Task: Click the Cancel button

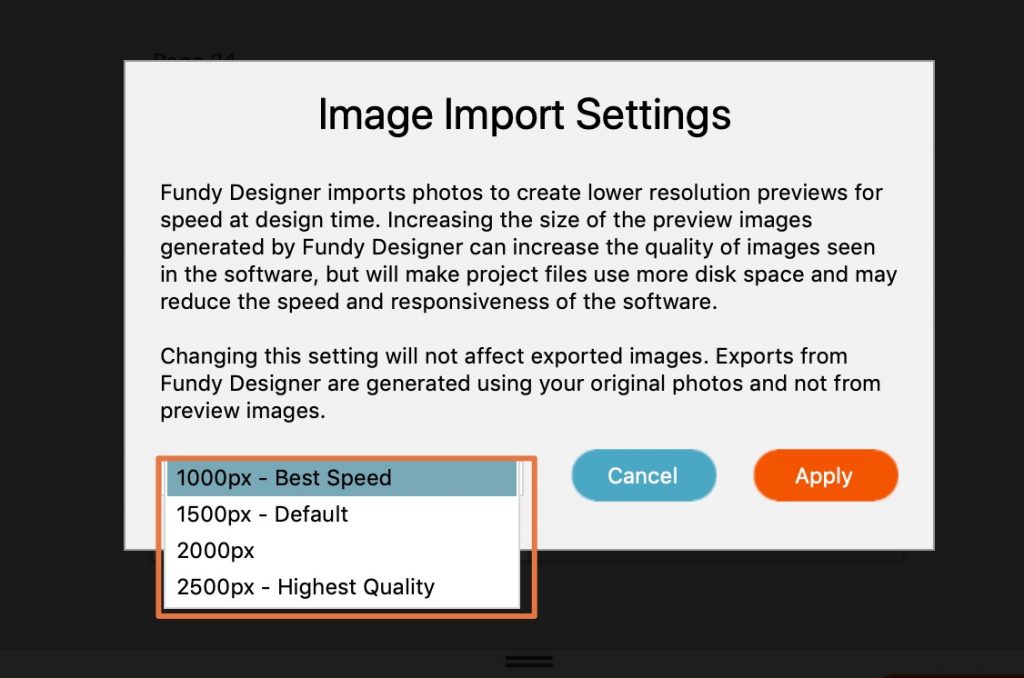Action: pos(643,476)
